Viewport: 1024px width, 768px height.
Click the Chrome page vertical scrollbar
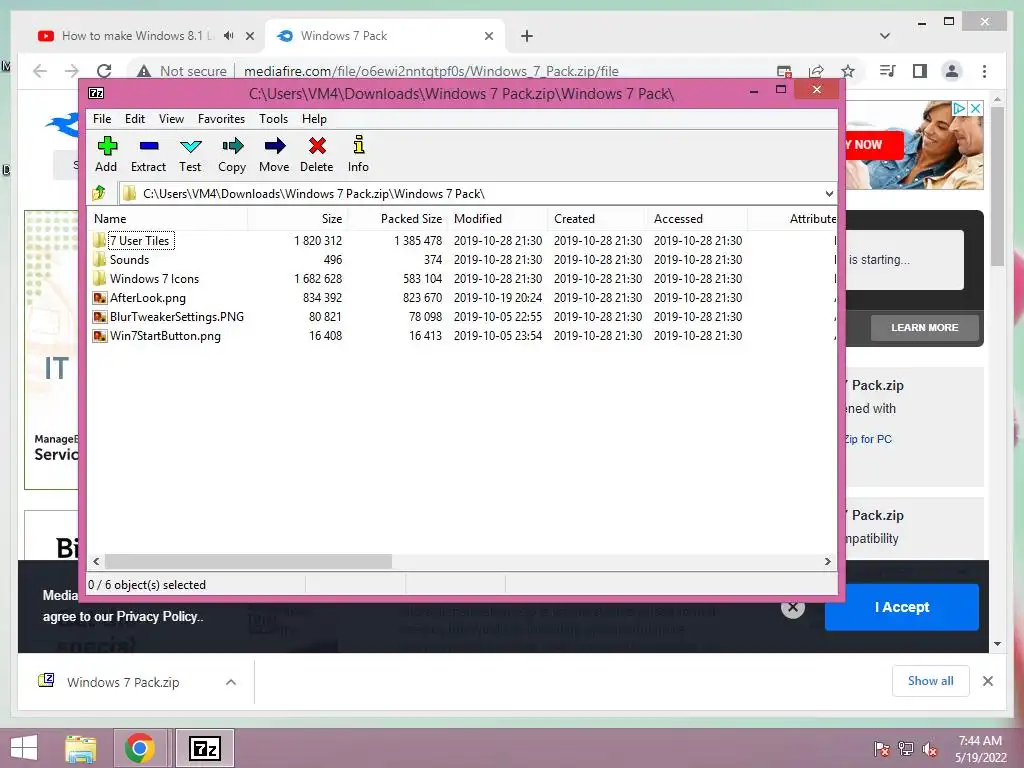tap(997, 185)
